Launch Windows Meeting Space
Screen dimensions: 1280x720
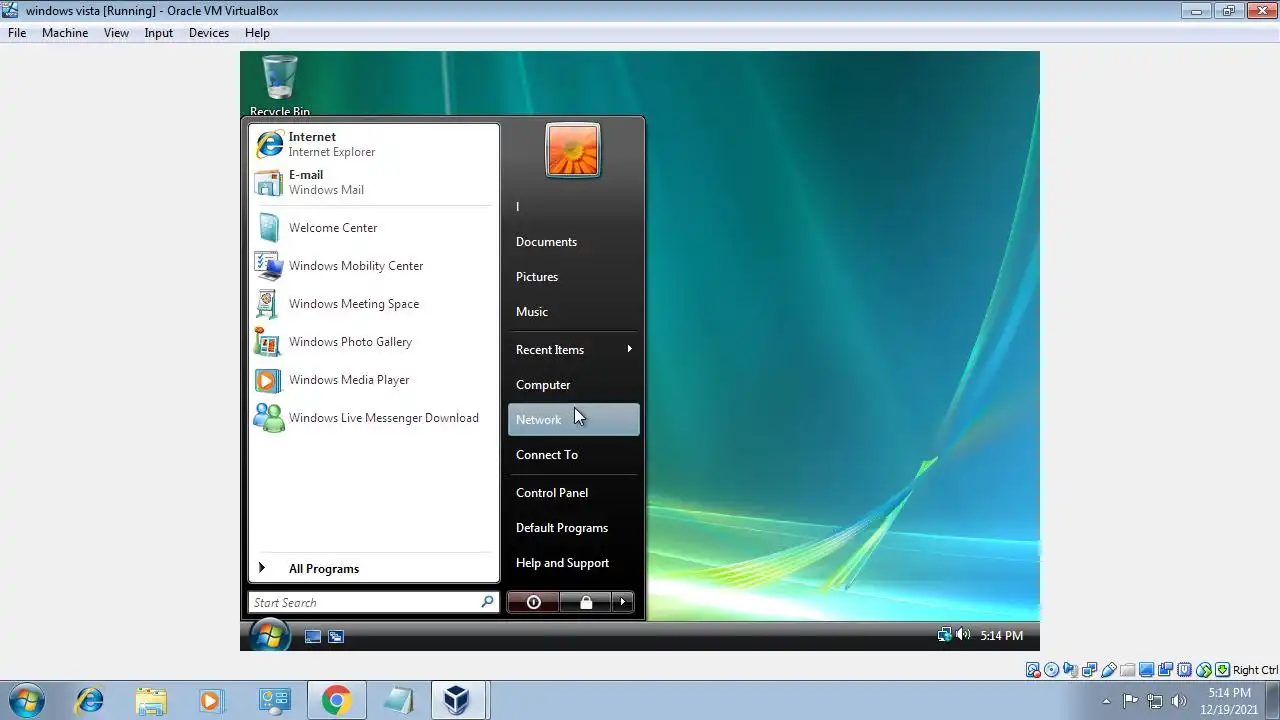coord(373,304)
